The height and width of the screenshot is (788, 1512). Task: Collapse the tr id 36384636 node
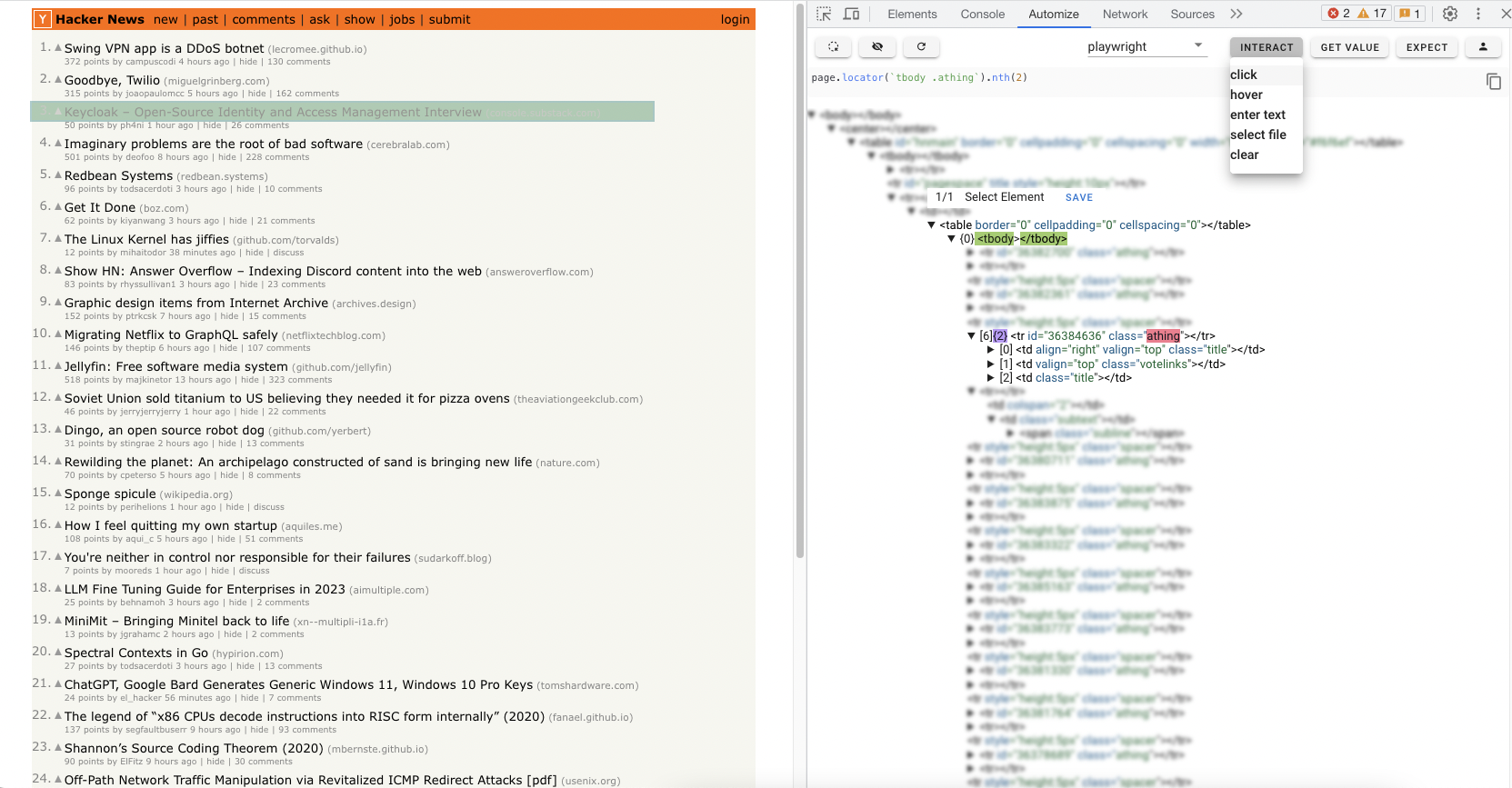(x=971, y=336)
